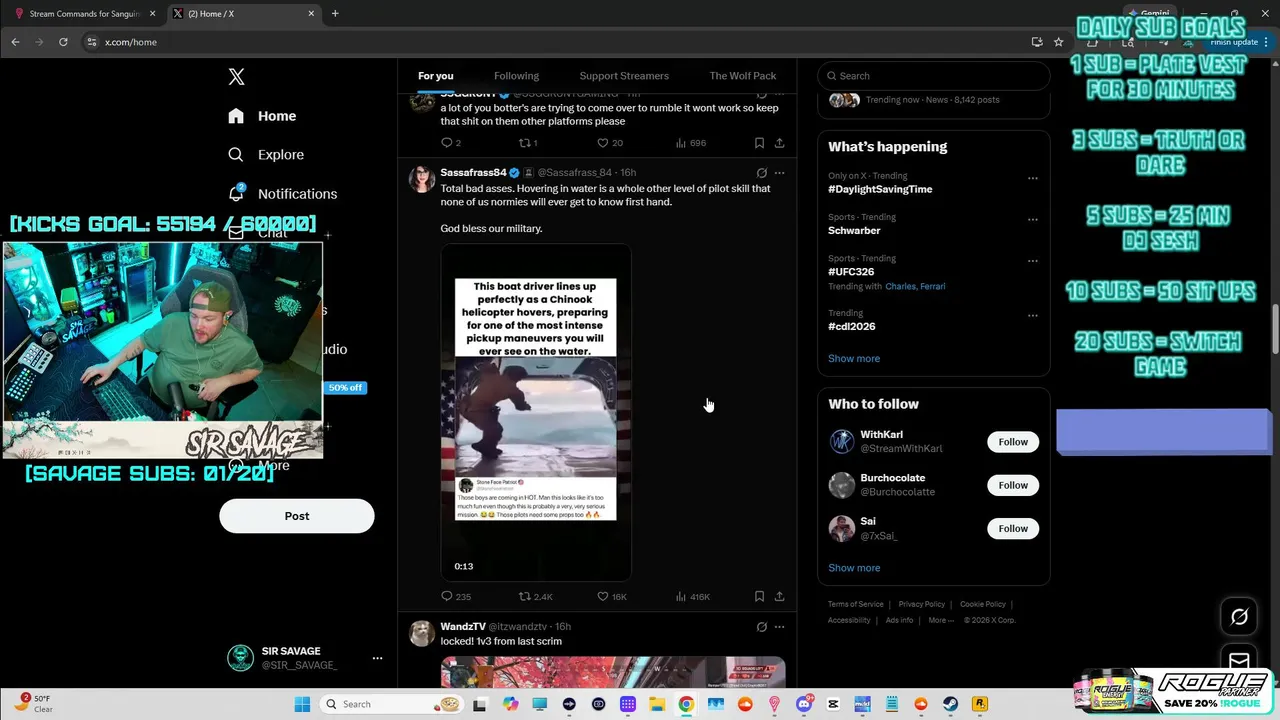Open more options for #UFC326 trend
The width and height of the screenshot is (1280, 720).
(x=1033, y=261)
